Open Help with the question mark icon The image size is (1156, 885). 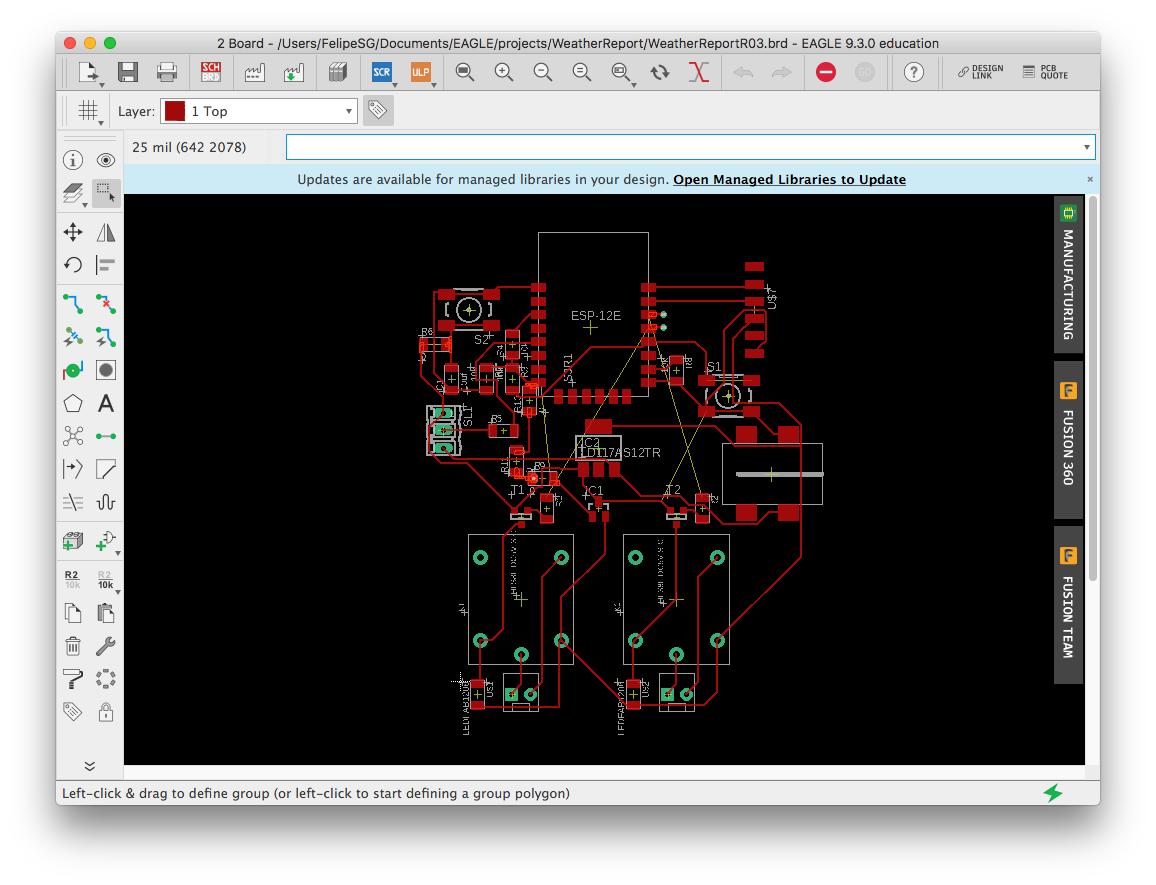pyautogui.click(x=913, y=72)
